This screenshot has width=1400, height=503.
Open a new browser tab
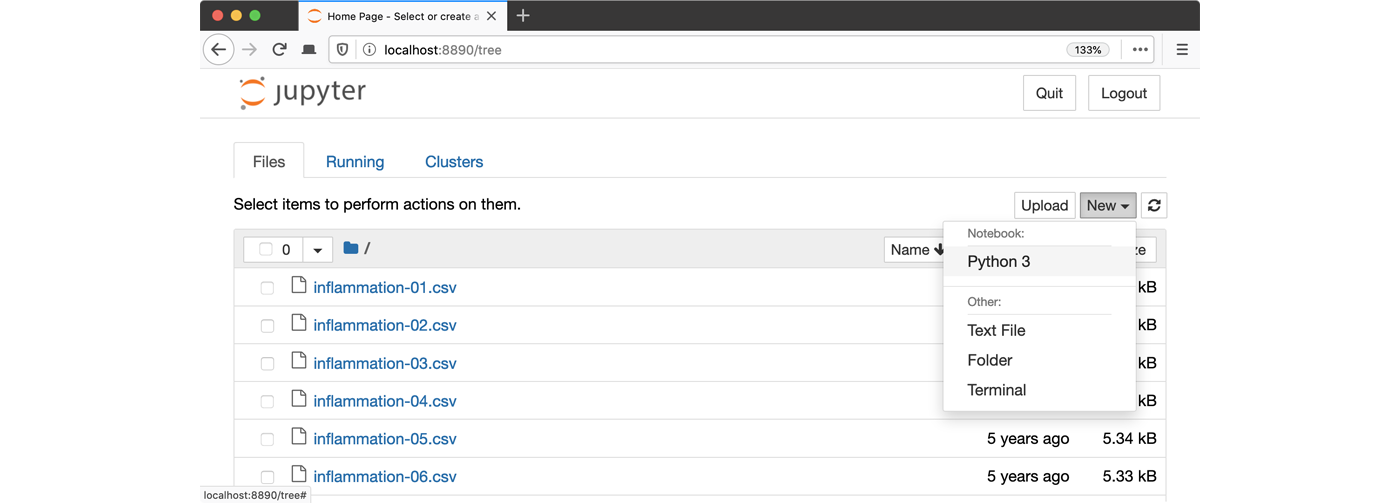pyautogui.click(x=523, y=16)
